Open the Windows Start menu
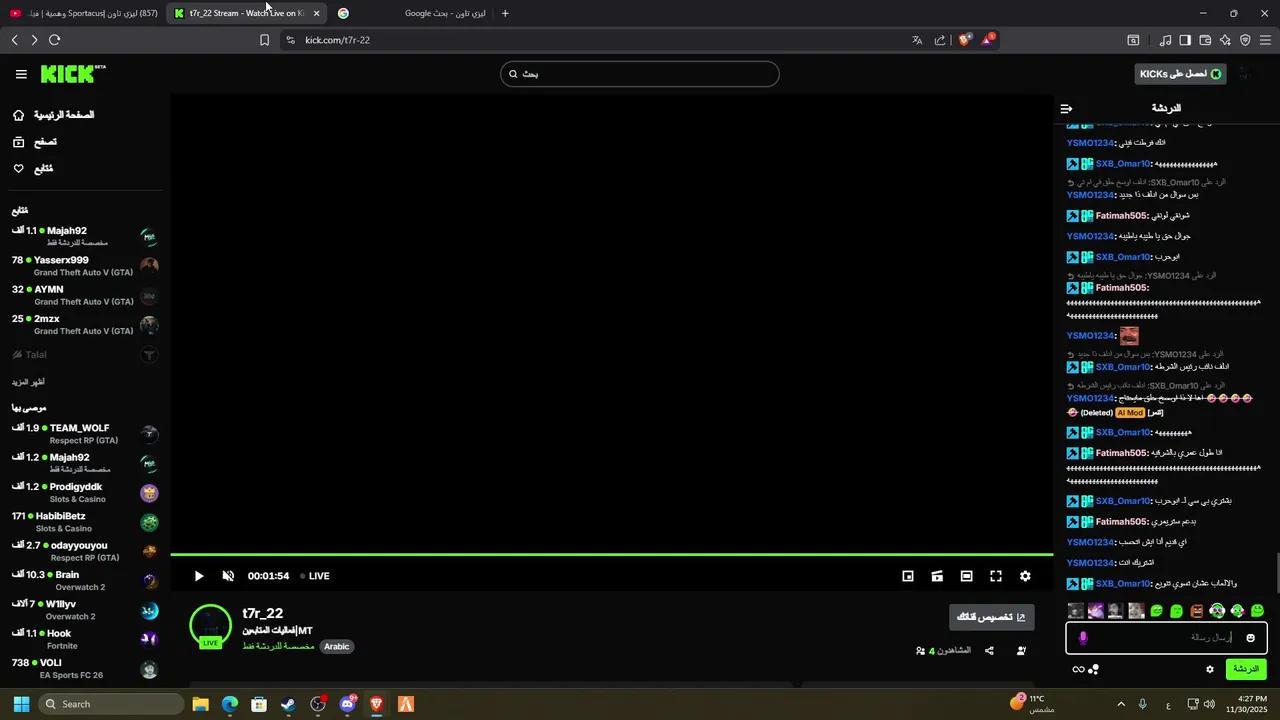The image size is (1280, 720). 21,704
